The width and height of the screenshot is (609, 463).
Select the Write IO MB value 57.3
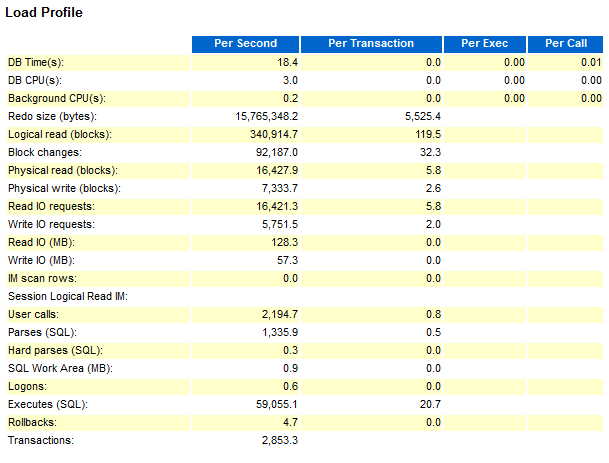(x=287, y=260)
